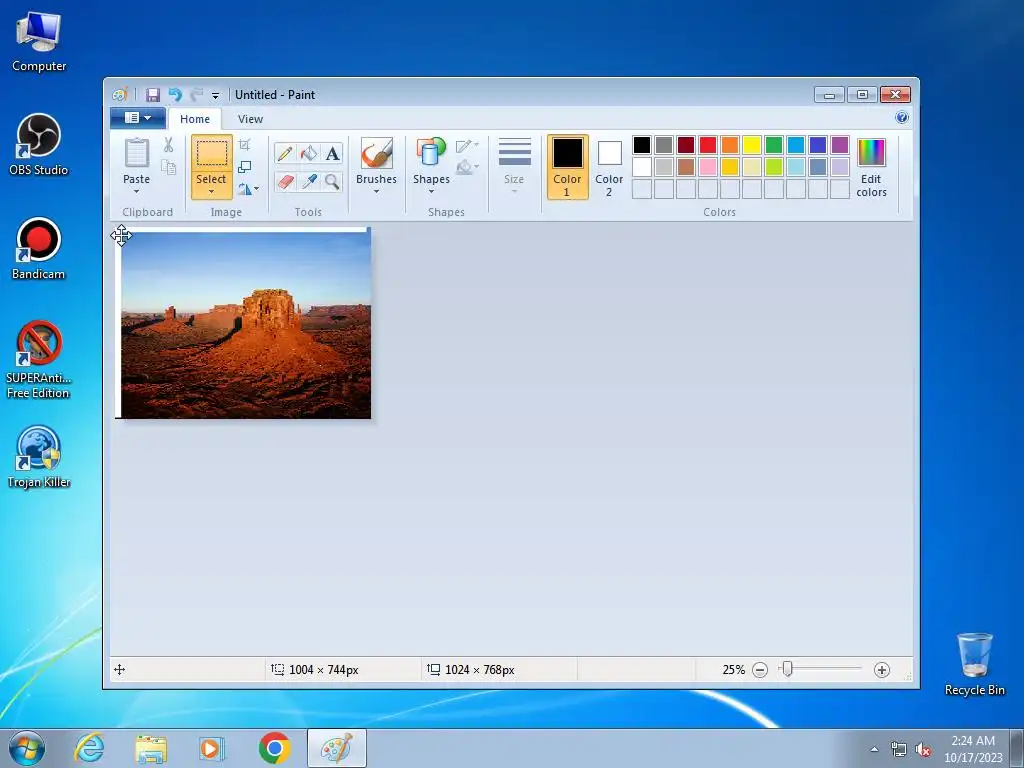Select the Magnifier tool
The image size is (1024, 768).
(332, 181)
